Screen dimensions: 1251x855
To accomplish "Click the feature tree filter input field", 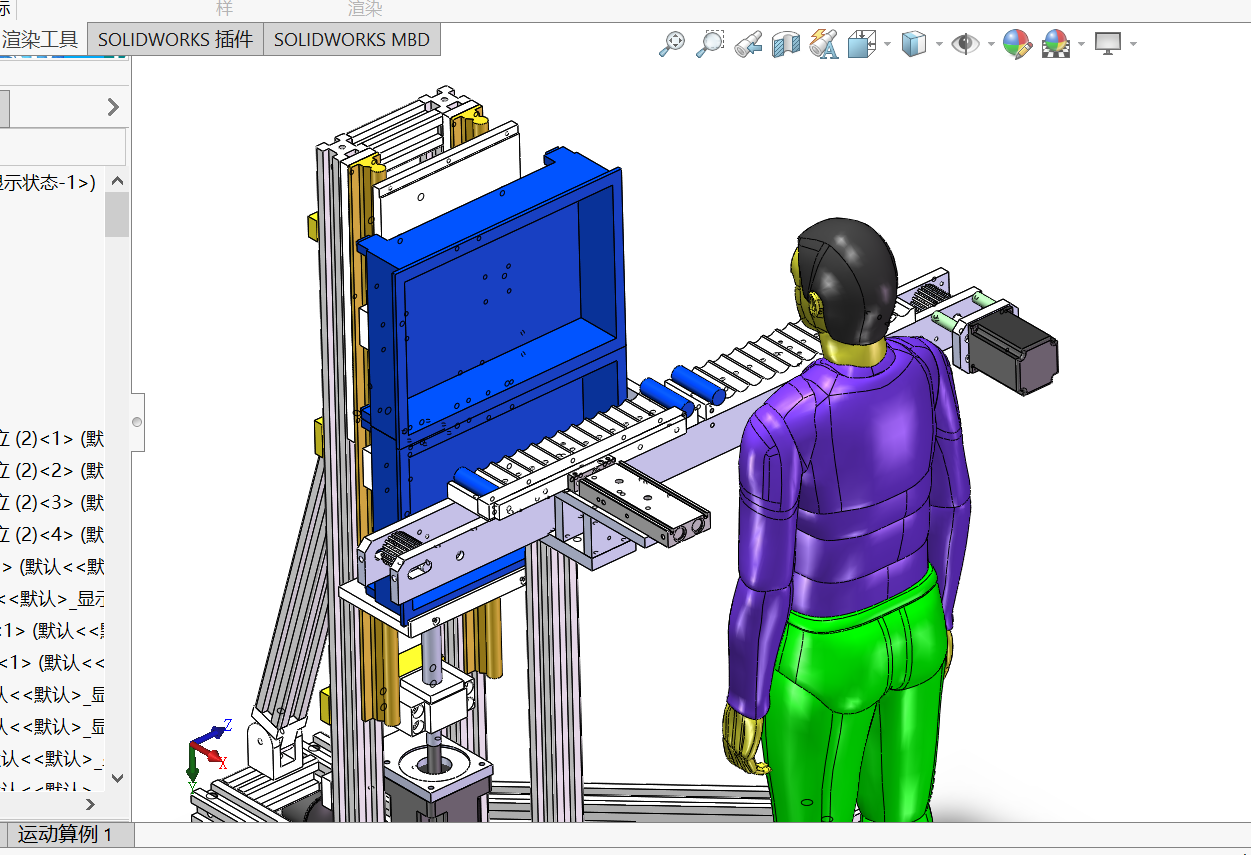I will 62,147.
